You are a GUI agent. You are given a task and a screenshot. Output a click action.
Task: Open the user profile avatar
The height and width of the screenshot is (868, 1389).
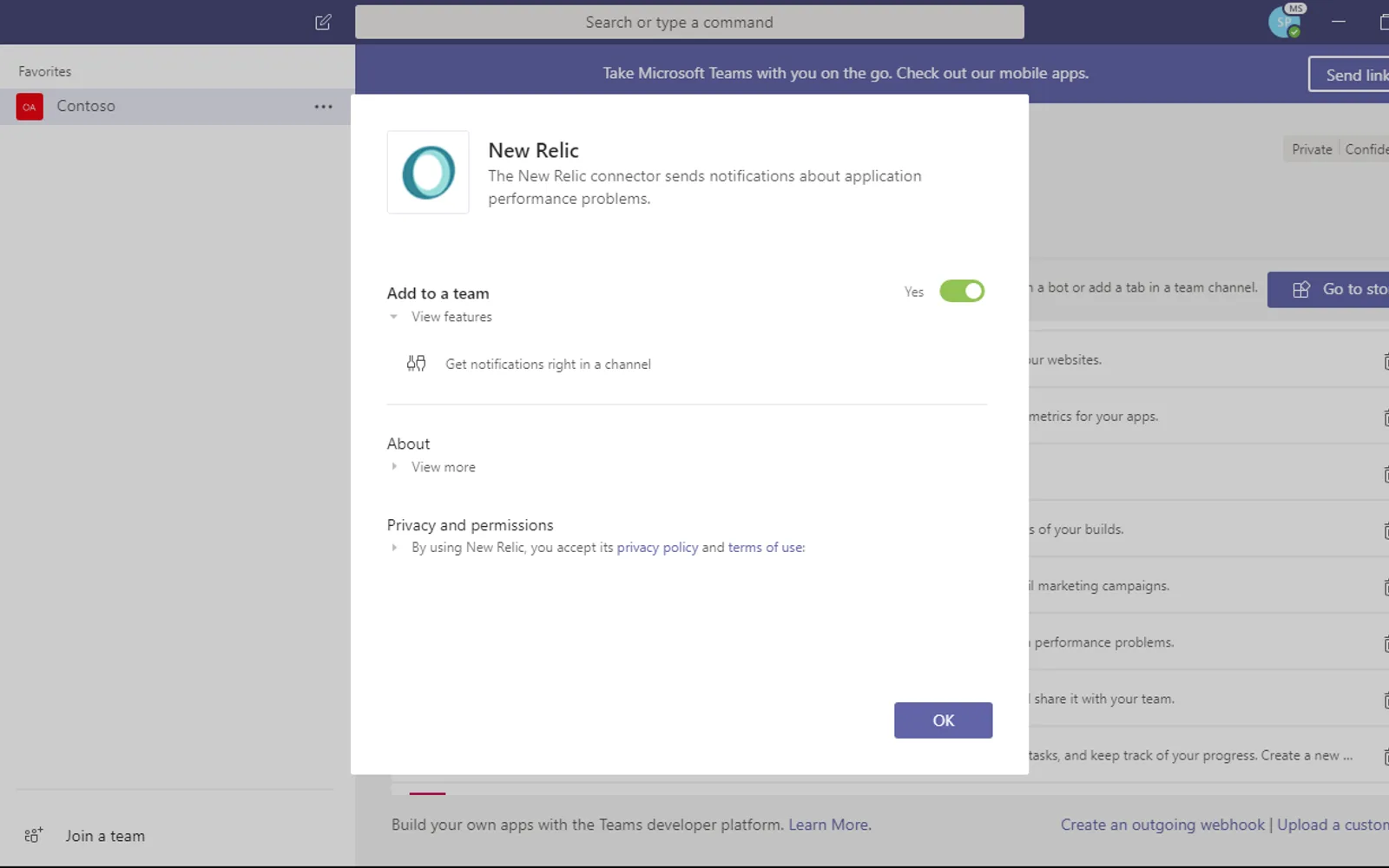pyautogui.click(x=1285, y=22)
